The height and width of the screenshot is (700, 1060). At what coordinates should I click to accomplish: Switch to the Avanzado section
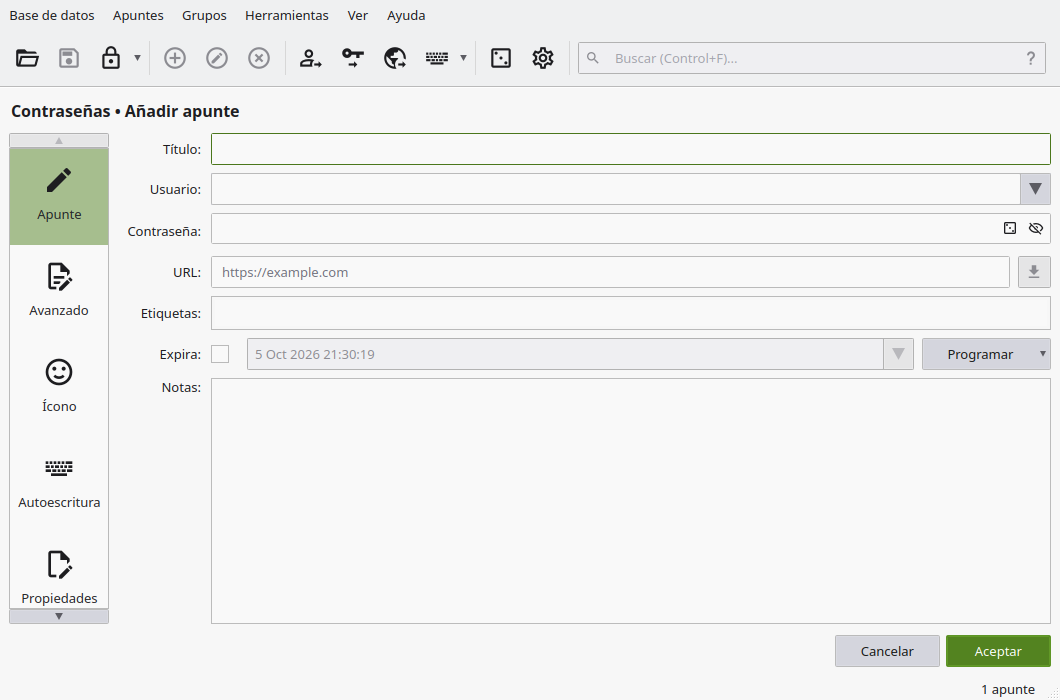click(59, 291)
